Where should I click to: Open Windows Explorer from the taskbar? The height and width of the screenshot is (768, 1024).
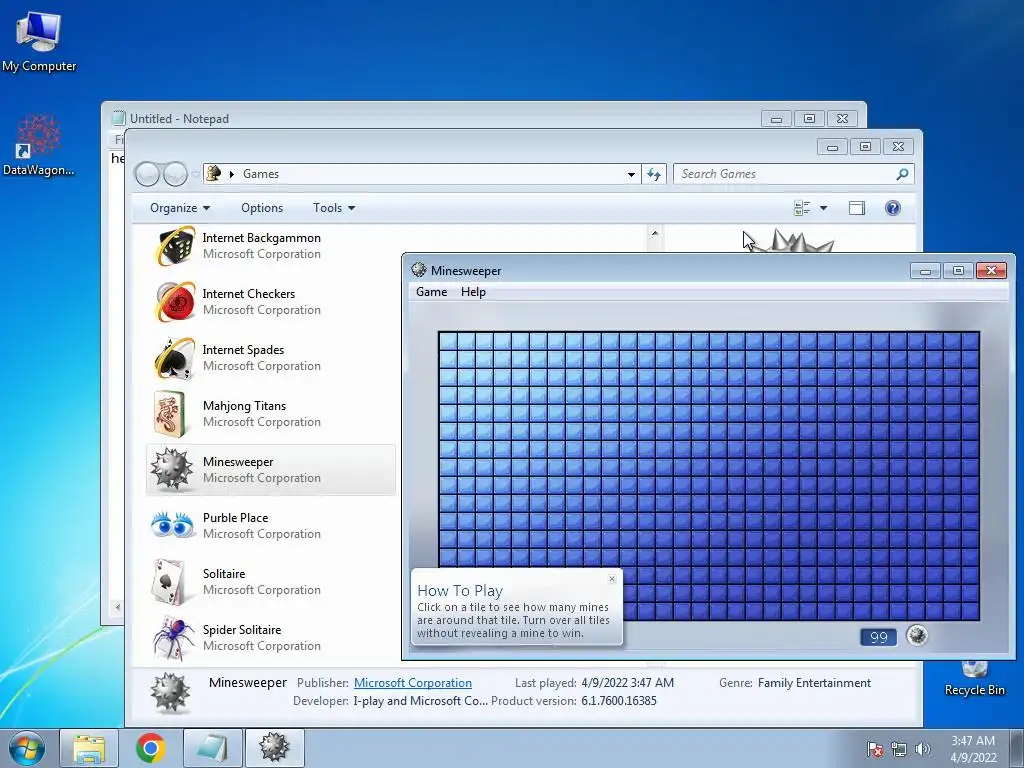[x=89, y=748]
